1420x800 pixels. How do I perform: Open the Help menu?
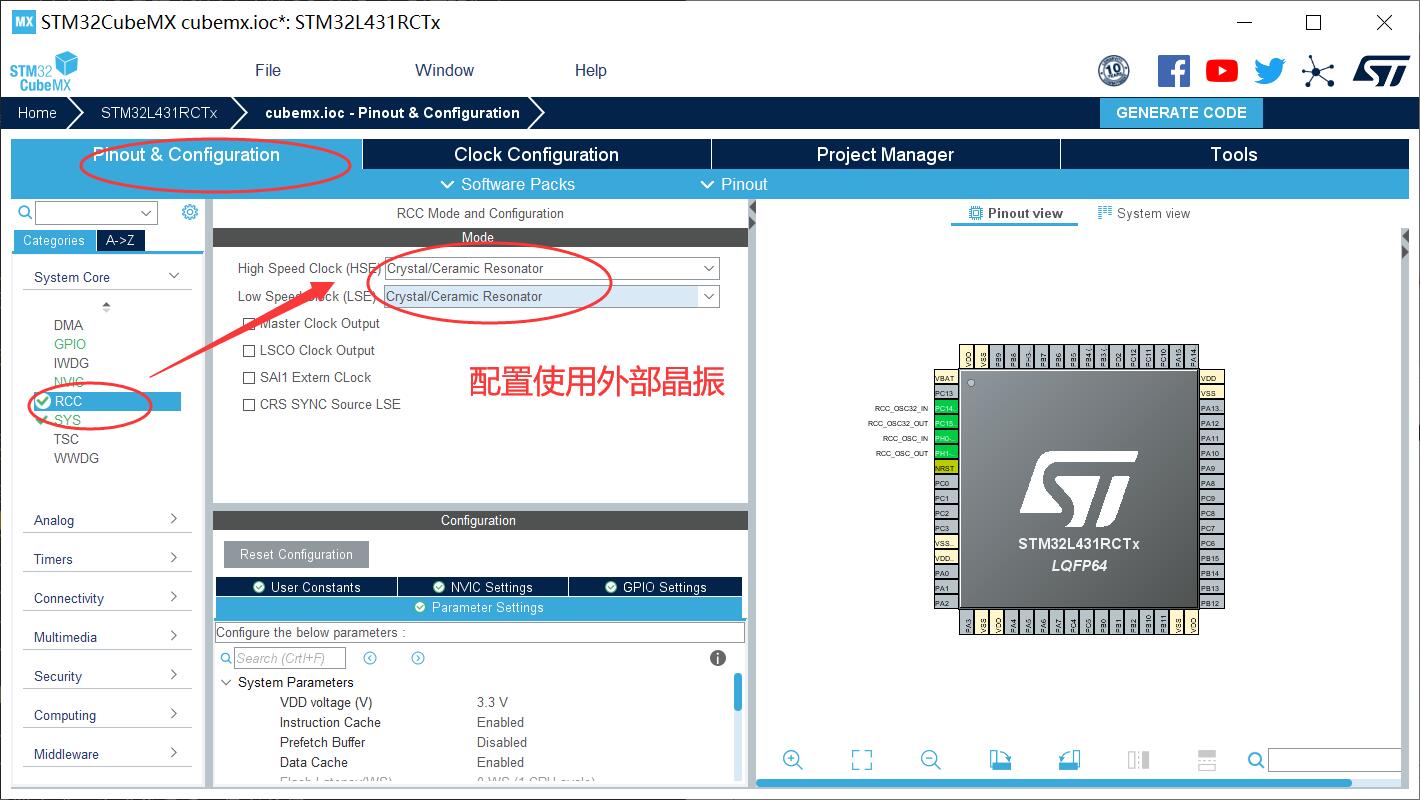click(591, 70)
